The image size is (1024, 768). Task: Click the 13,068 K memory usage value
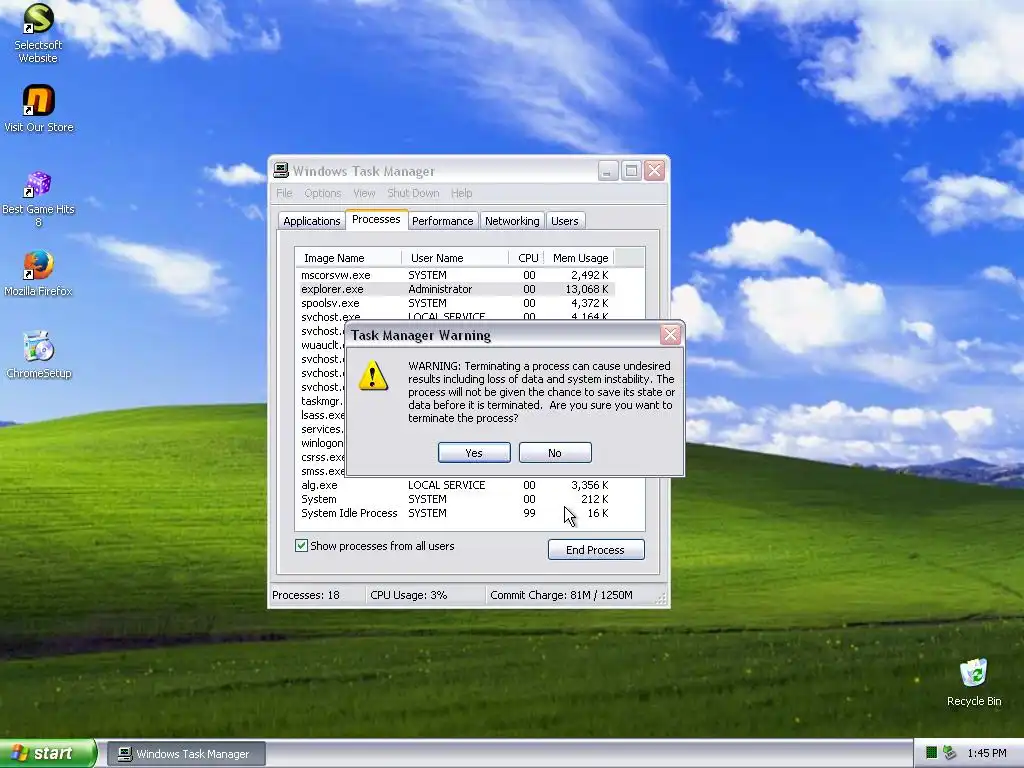tap(586, 289)
